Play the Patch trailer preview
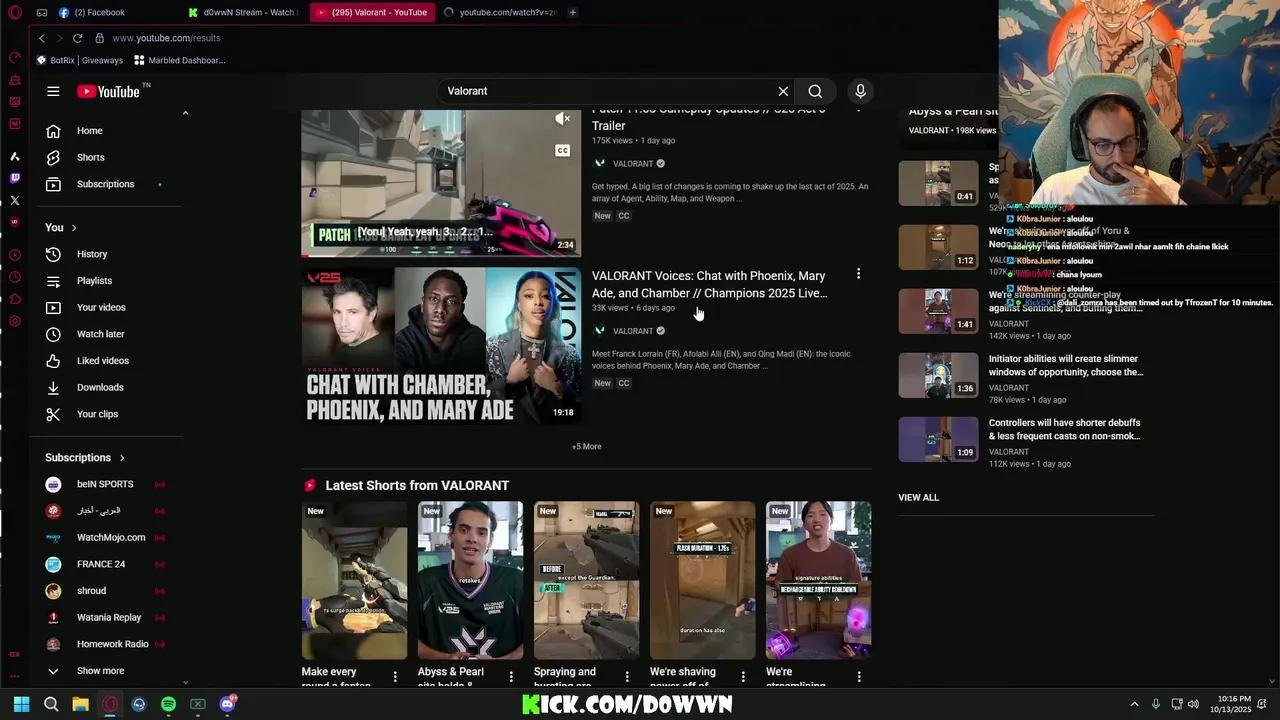Viewport: 1280px width, 720px height. [441, 183]
